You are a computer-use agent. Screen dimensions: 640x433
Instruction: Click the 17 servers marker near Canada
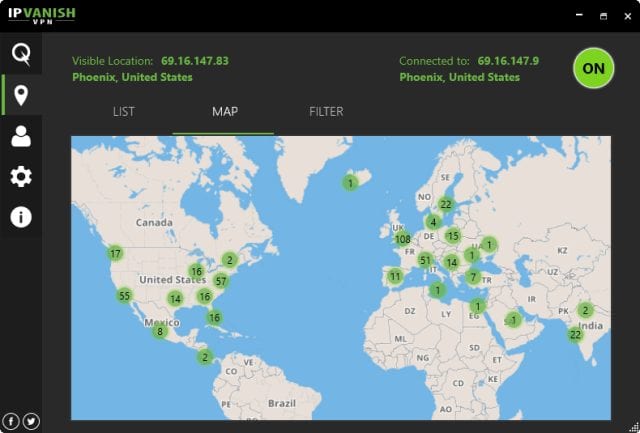coord(116,253)
